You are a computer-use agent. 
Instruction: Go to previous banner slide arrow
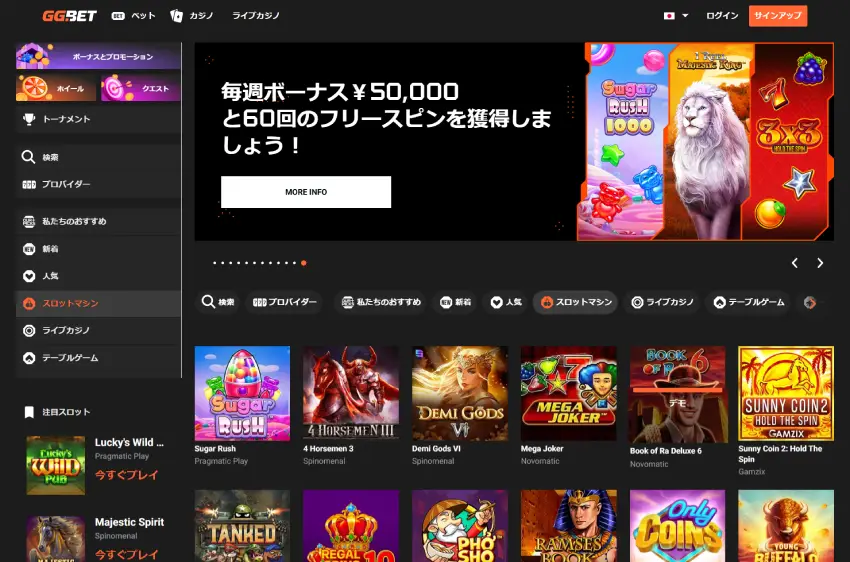click(795, 263)
